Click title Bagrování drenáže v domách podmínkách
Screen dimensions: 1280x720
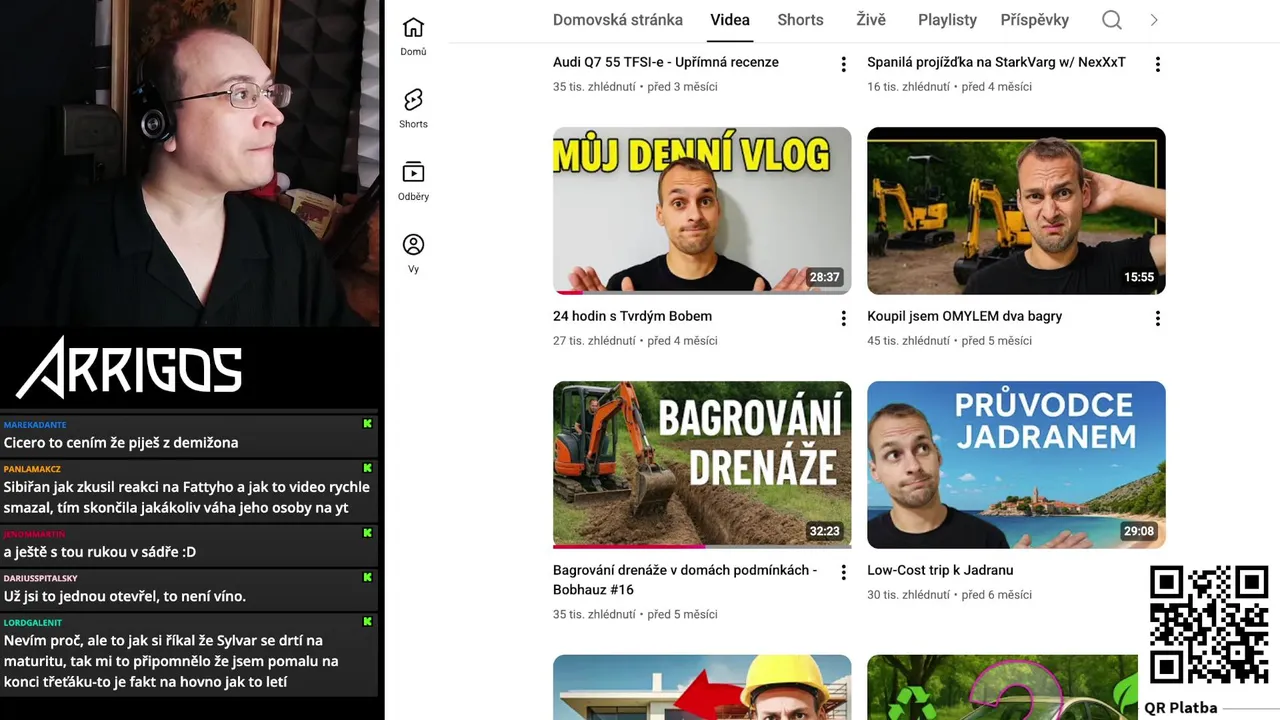point(685,580)
